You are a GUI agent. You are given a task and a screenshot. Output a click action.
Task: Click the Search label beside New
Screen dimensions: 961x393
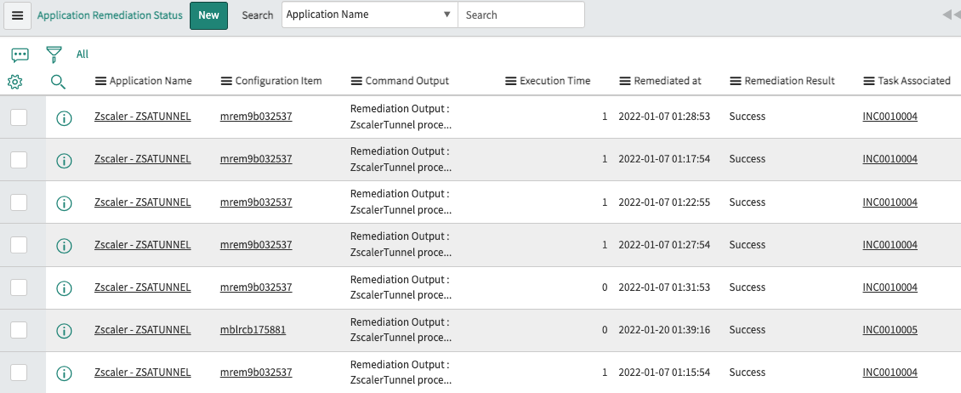coord(257,15)
